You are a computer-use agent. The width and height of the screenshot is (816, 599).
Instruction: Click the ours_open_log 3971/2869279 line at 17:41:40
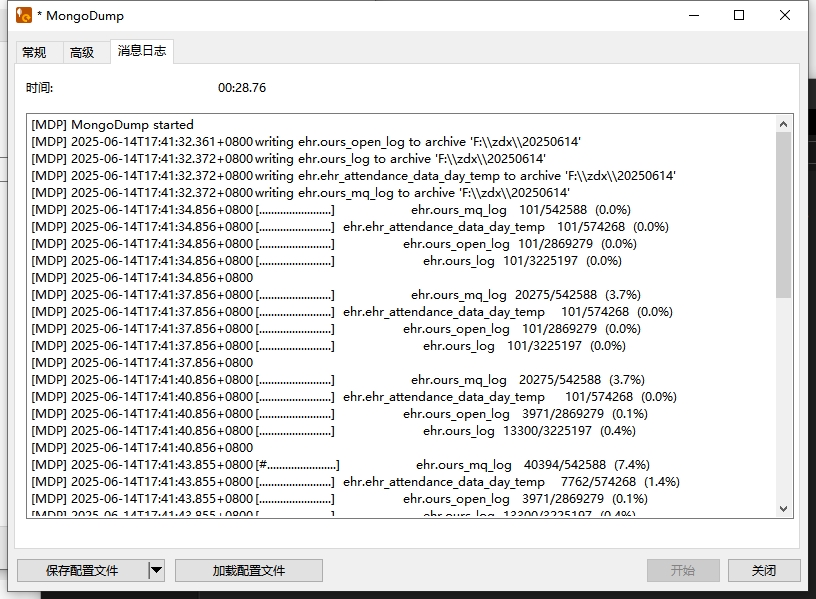point(339,414)
